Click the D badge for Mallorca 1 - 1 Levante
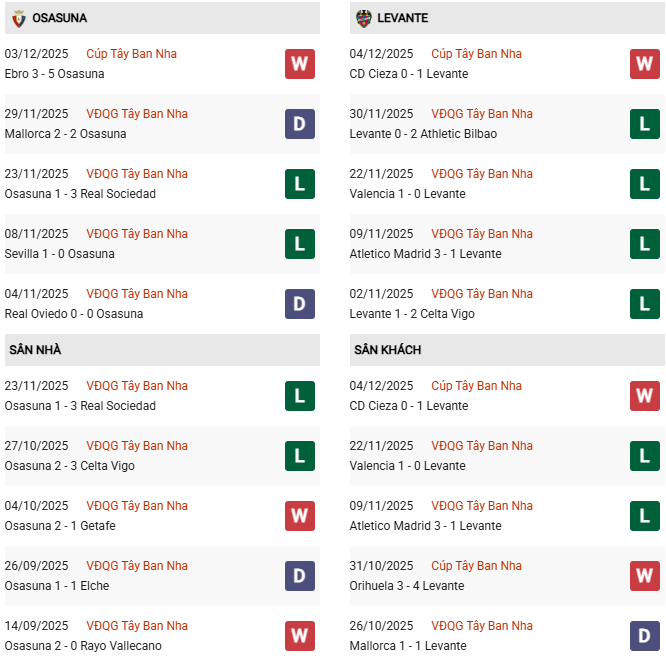Image resolution: width=666 pixels, height=660 pixels. [x=644, y=636]
